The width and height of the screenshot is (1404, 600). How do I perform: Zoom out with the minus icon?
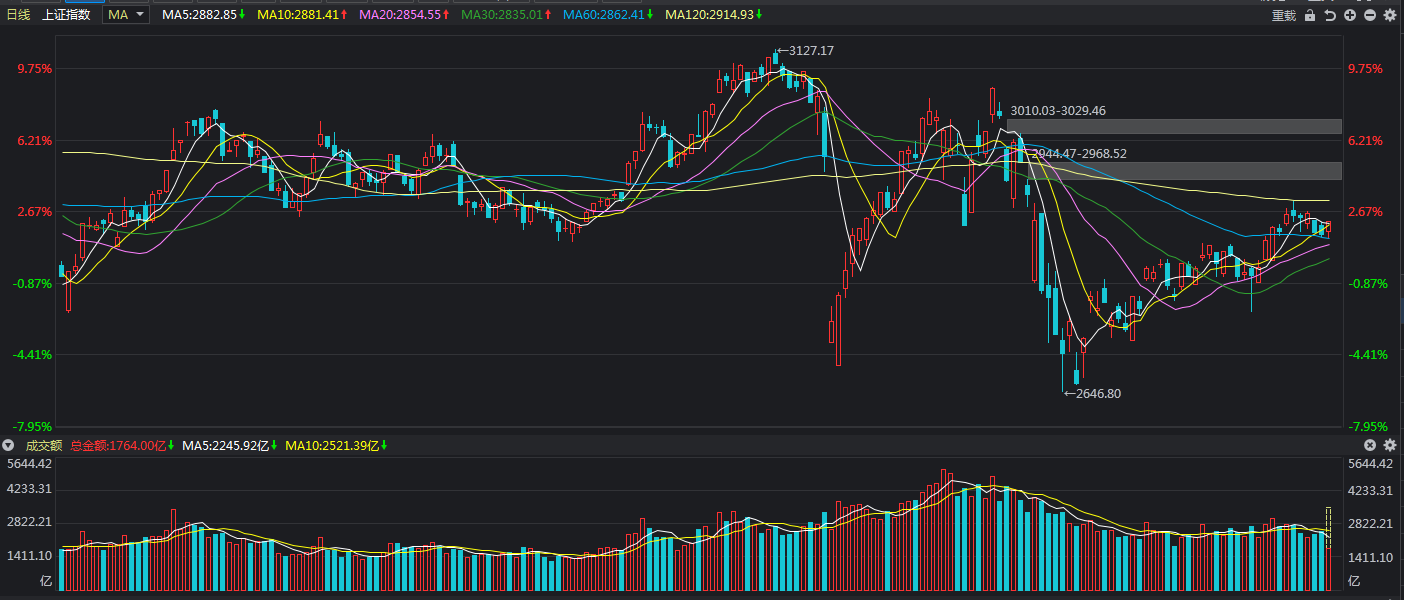pos(1370,15)
